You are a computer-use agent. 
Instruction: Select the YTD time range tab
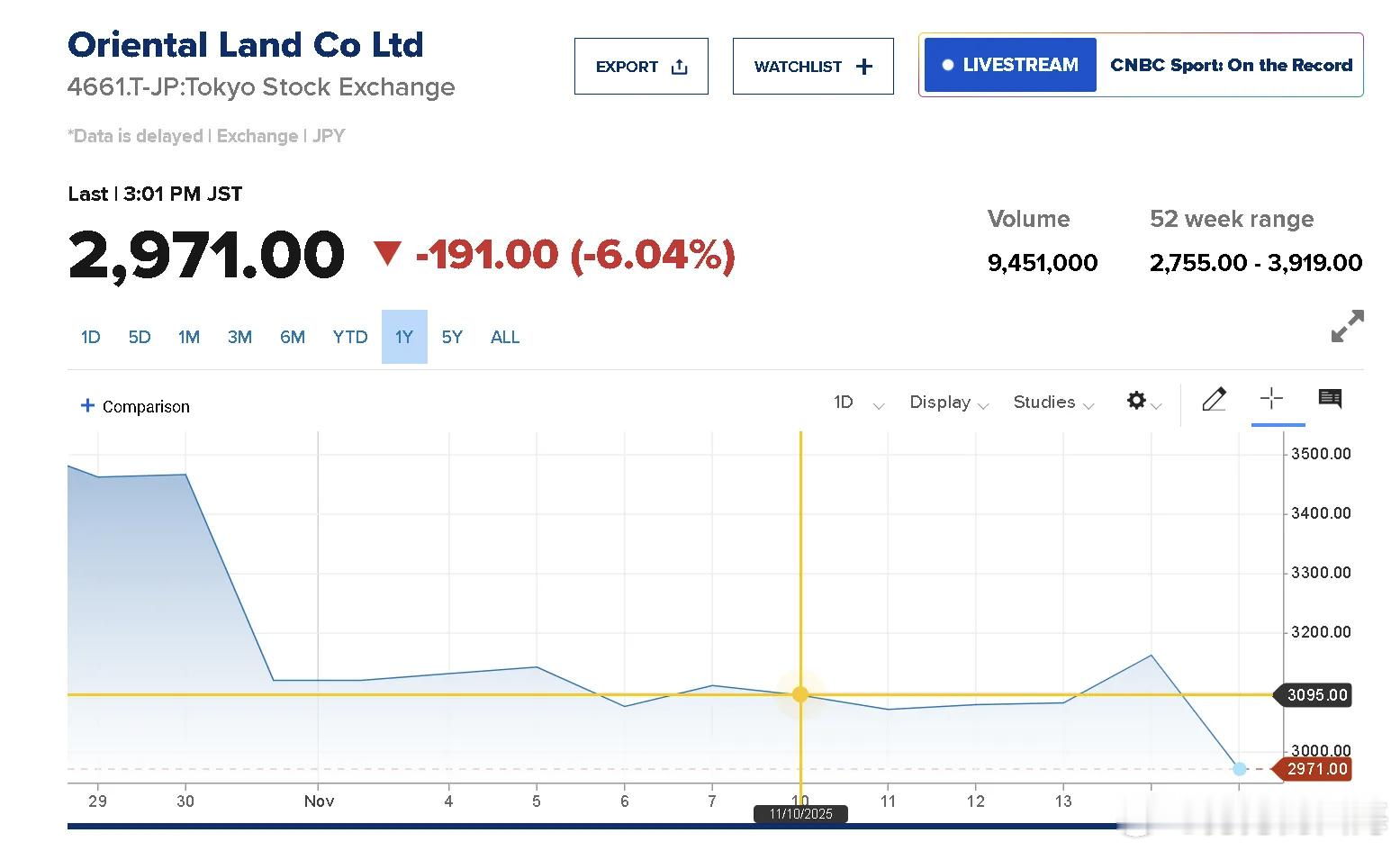click(350, 337)
